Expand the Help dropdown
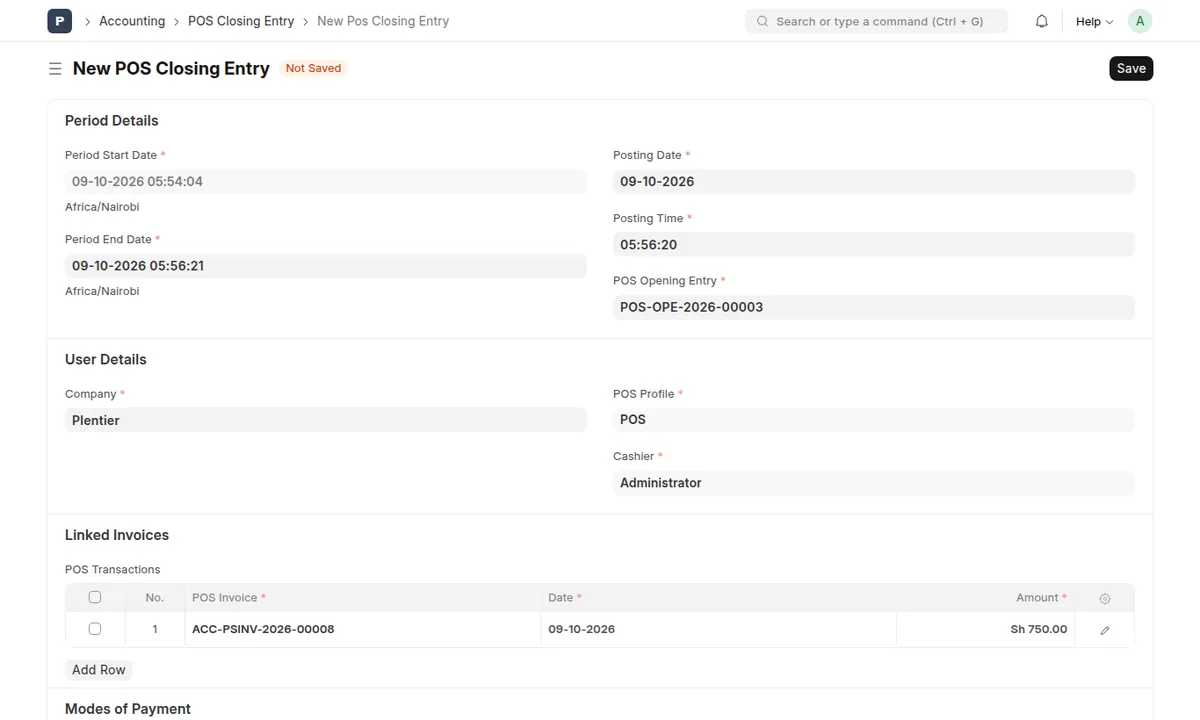 tap(1094, 21)
